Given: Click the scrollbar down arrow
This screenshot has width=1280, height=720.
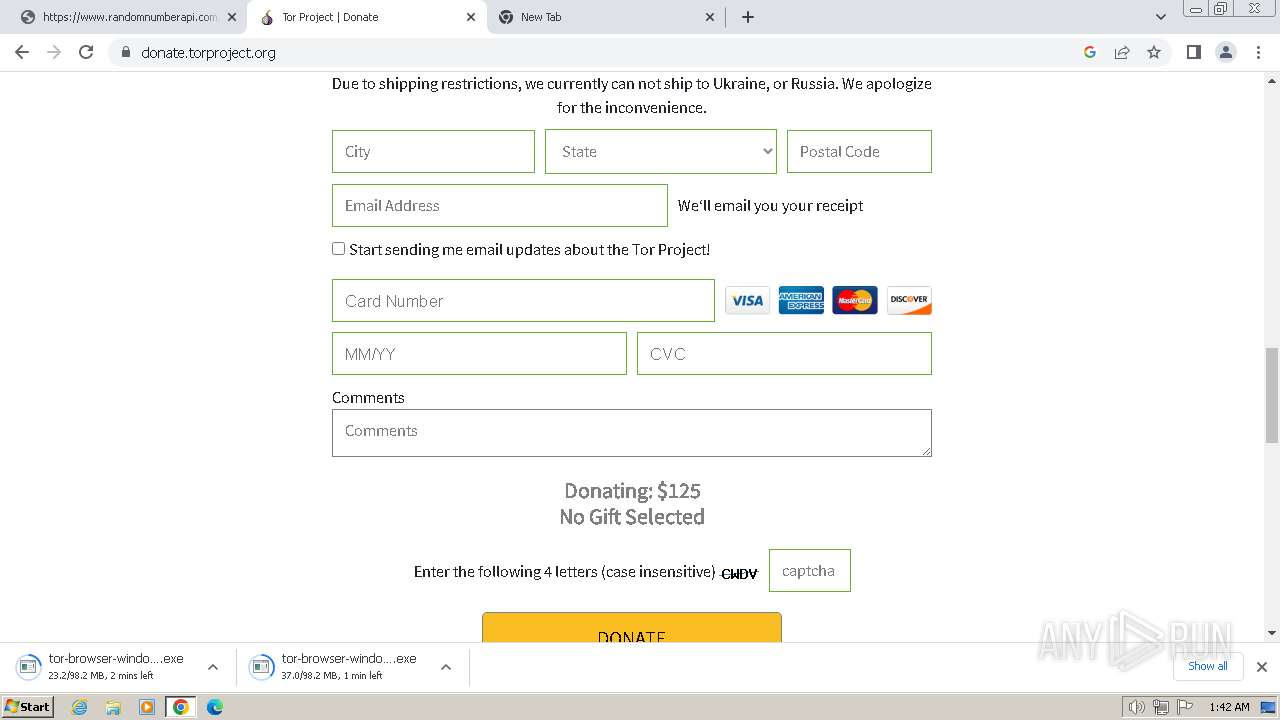Looking at the screenshot, I should (1272, 633).
